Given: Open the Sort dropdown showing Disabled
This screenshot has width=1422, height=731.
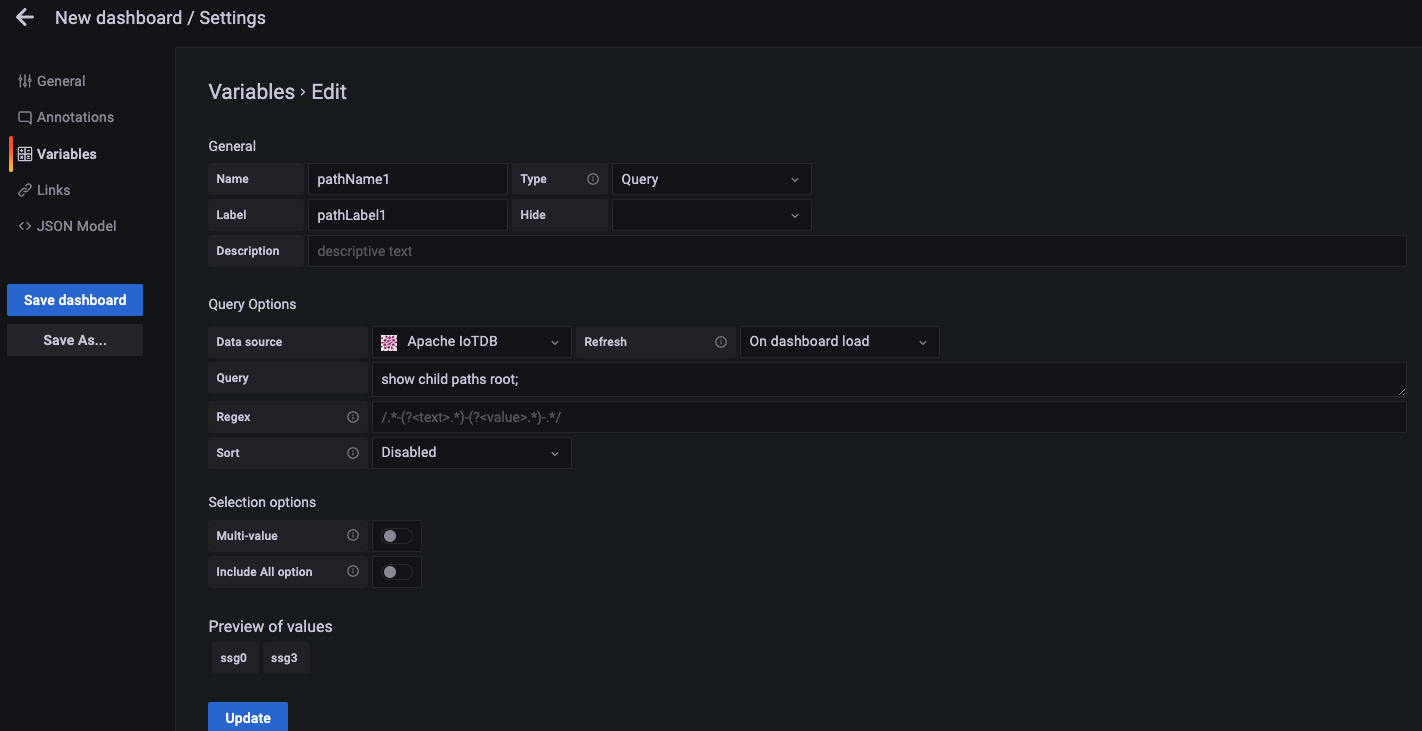Looking at the screenshot, I should [x=470, y=453].
